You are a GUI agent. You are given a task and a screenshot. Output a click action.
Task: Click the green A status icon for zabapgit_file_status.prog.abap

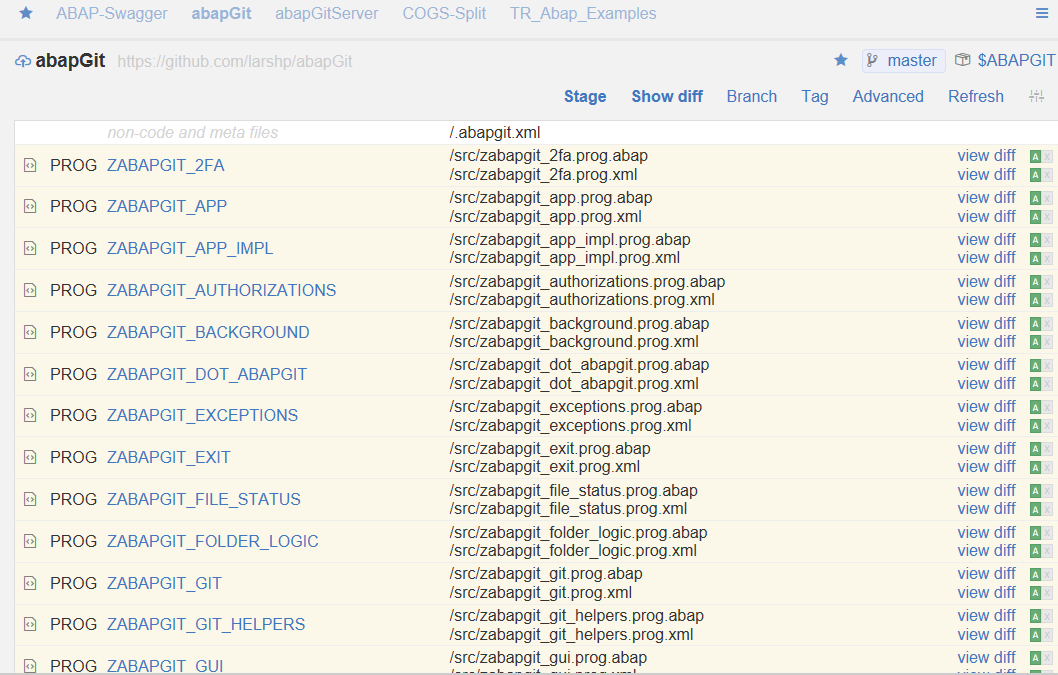1035,491
